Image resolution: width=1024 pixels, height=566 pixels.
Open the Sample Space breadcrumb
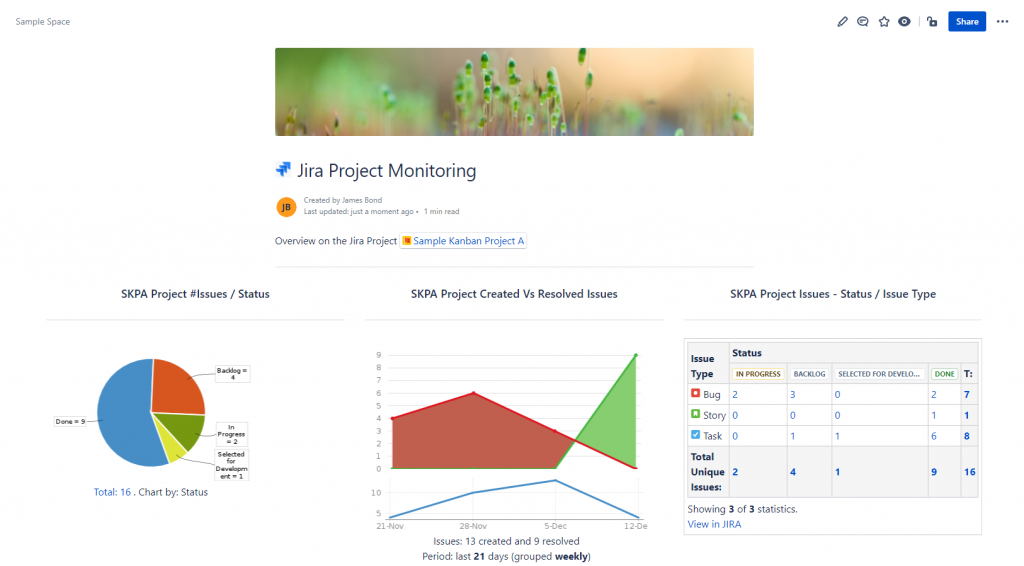[42, 22]
